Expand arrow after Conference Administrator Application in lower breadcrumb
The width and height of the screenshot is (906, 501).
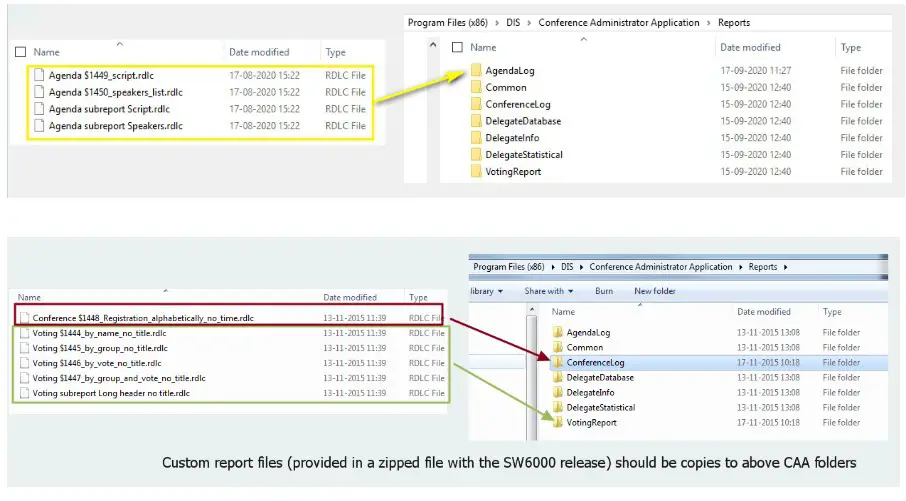[x=740, y=267]
